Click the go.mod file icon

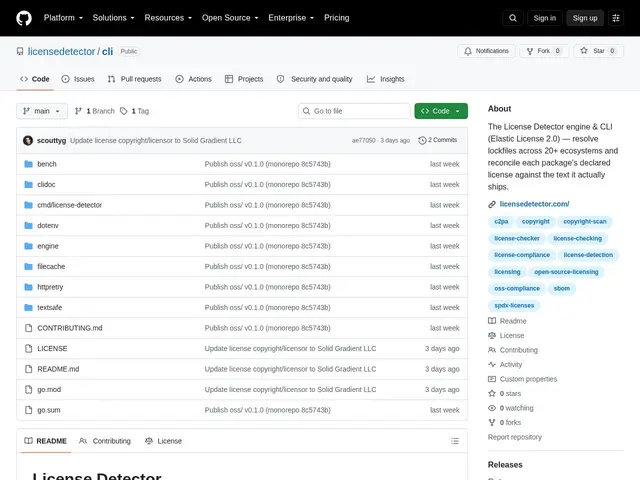click(28, 389)
